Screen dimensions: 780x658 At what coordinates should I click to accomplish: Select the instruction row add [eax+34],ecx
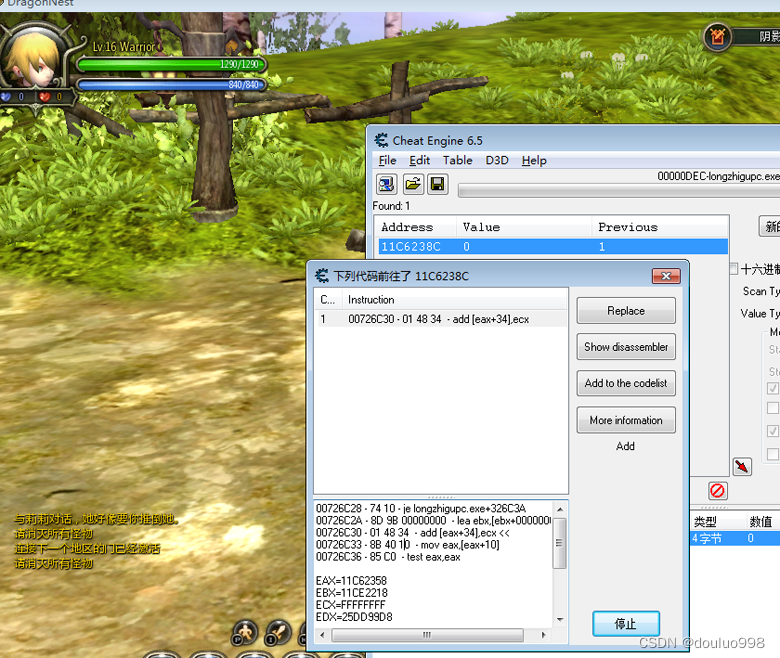[441, 319]
